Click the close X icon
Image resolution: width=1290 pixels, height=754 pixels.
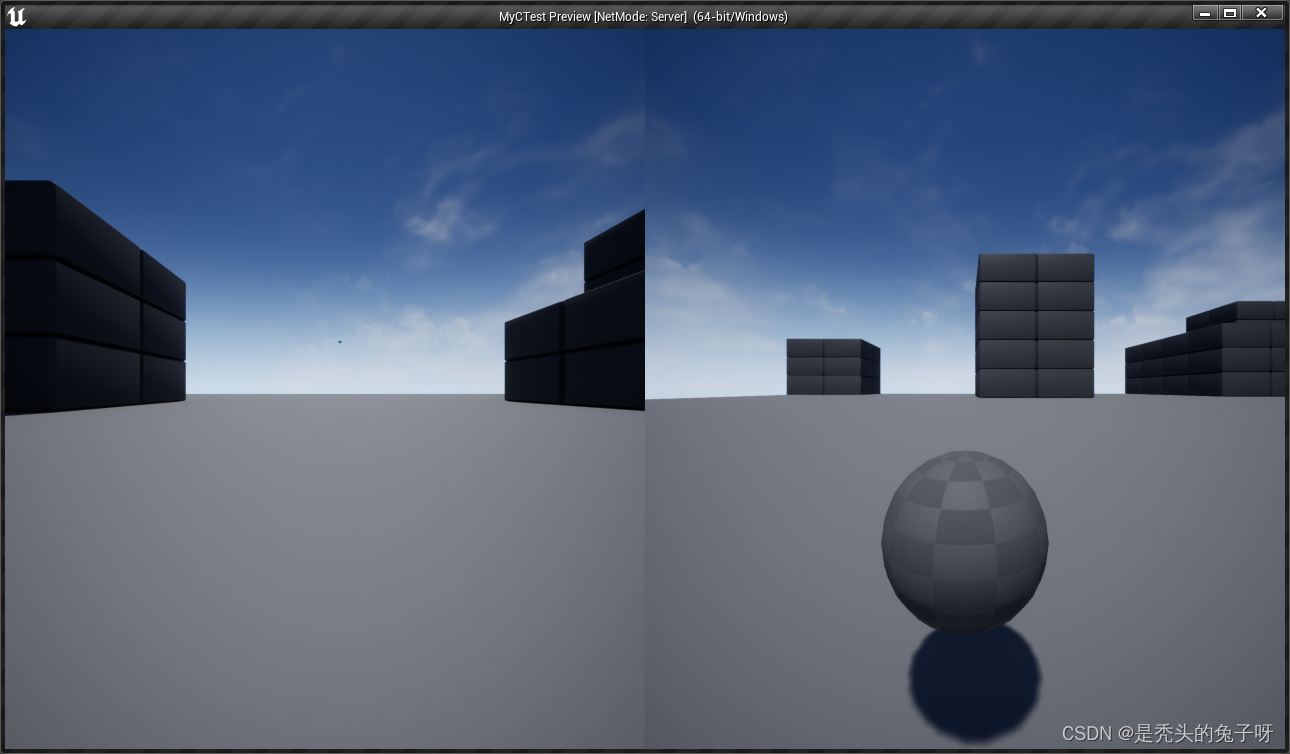[x=1261, y=12]
